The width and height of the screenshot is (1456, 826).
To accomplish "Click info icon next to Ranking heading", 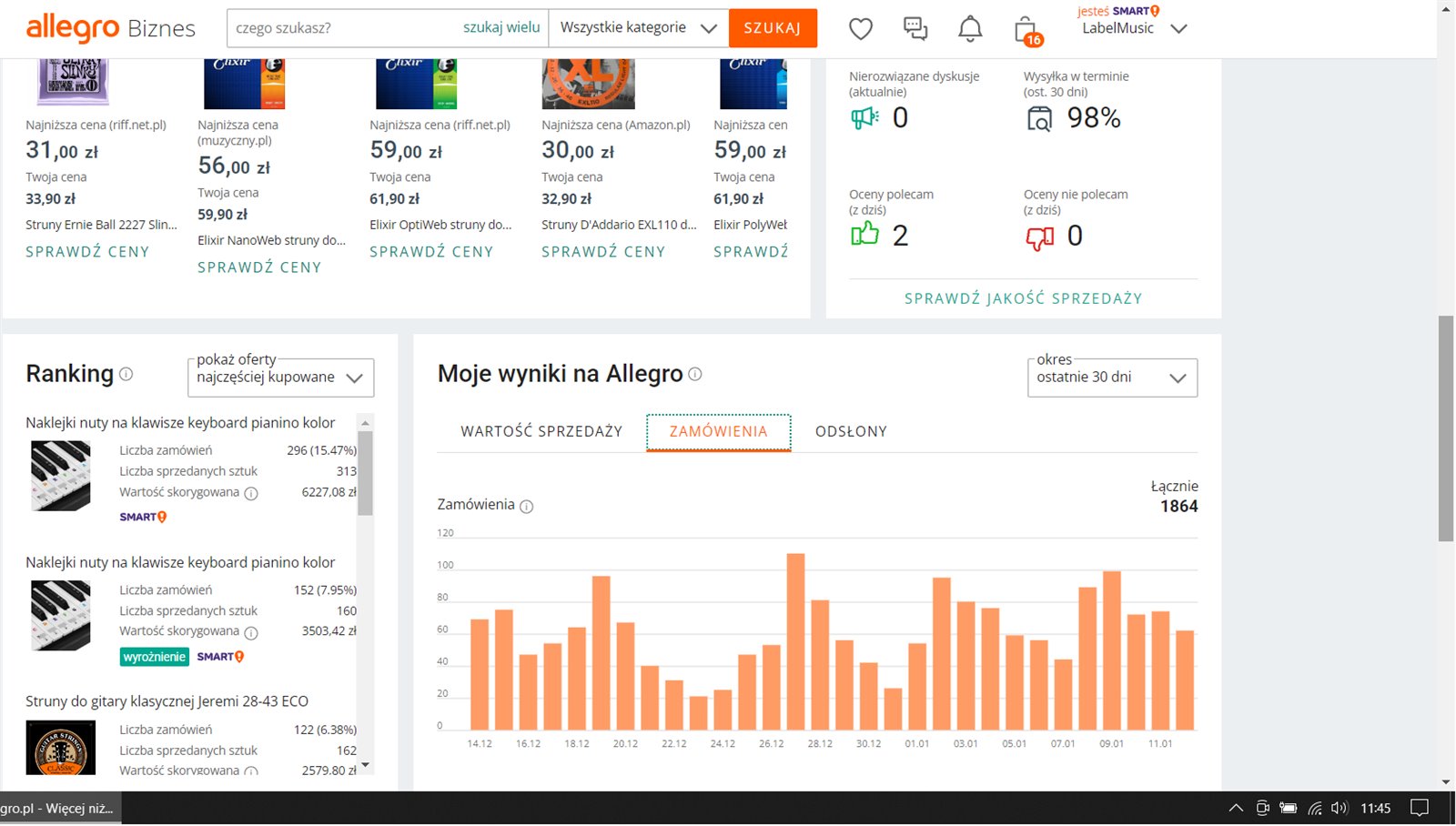I will click(x=126, y=374).
